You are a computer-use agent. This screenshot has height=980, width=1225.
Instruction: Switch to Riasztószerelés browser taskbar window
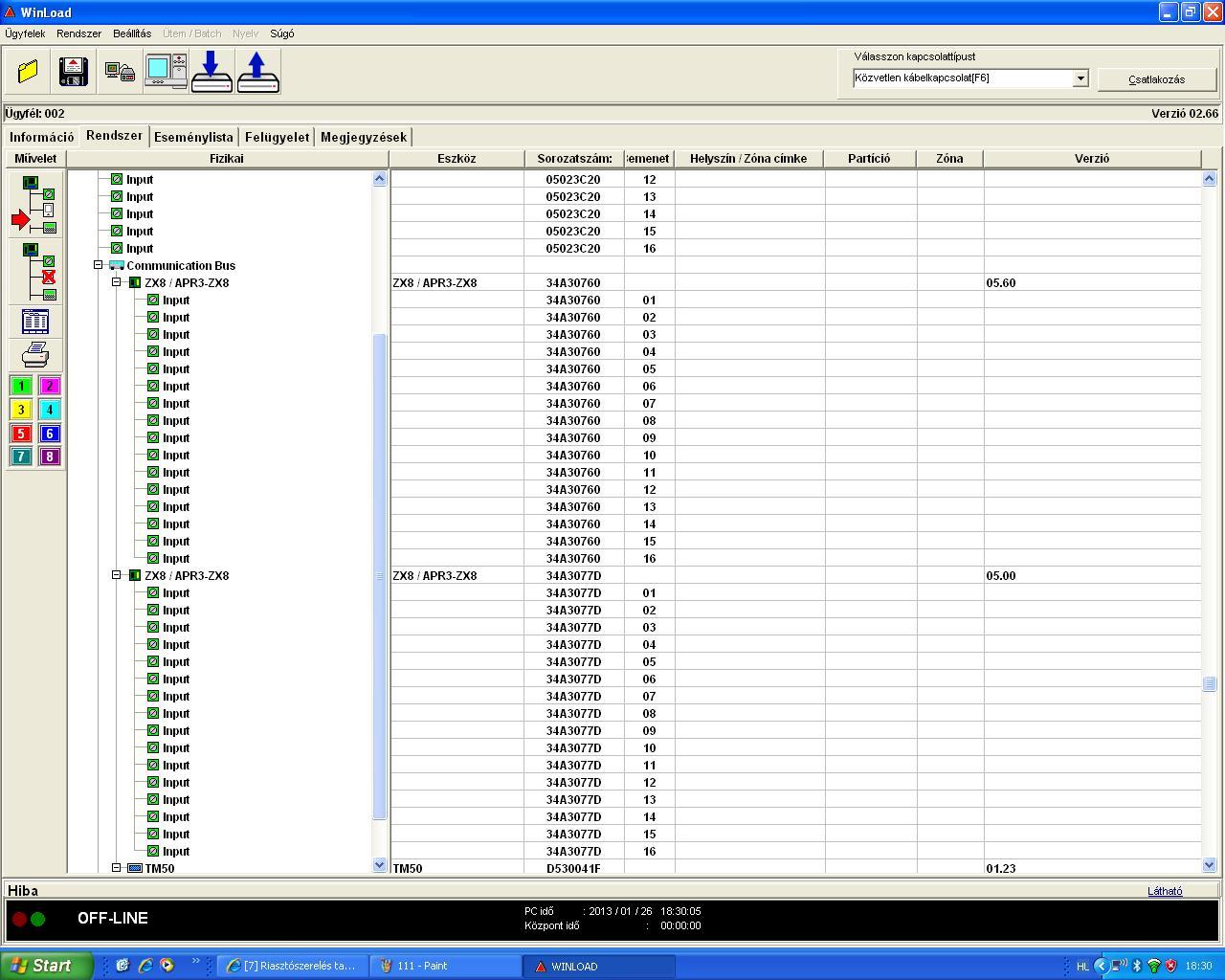pyautogui.click(x=293, y=966)
